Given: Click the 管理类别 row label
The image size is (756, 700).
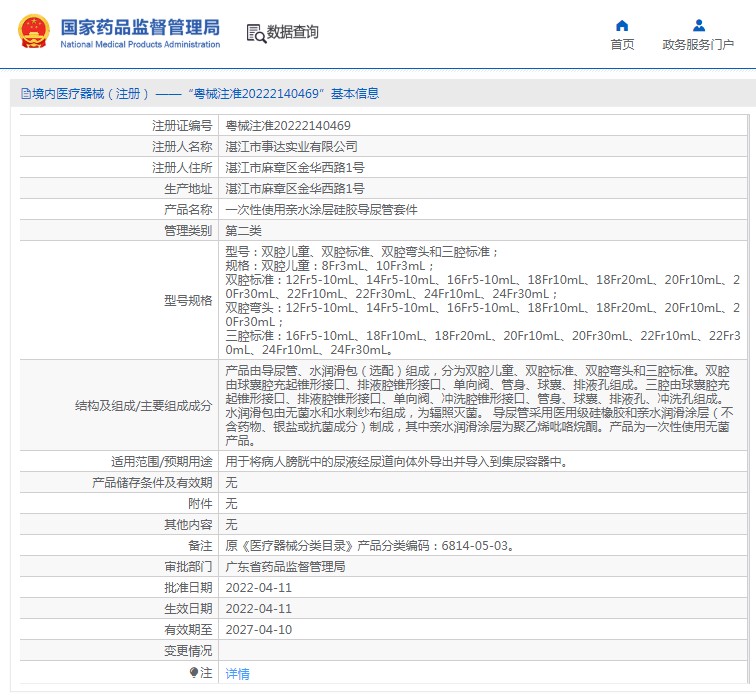Looking at the screenshot, I should point(188,230).
